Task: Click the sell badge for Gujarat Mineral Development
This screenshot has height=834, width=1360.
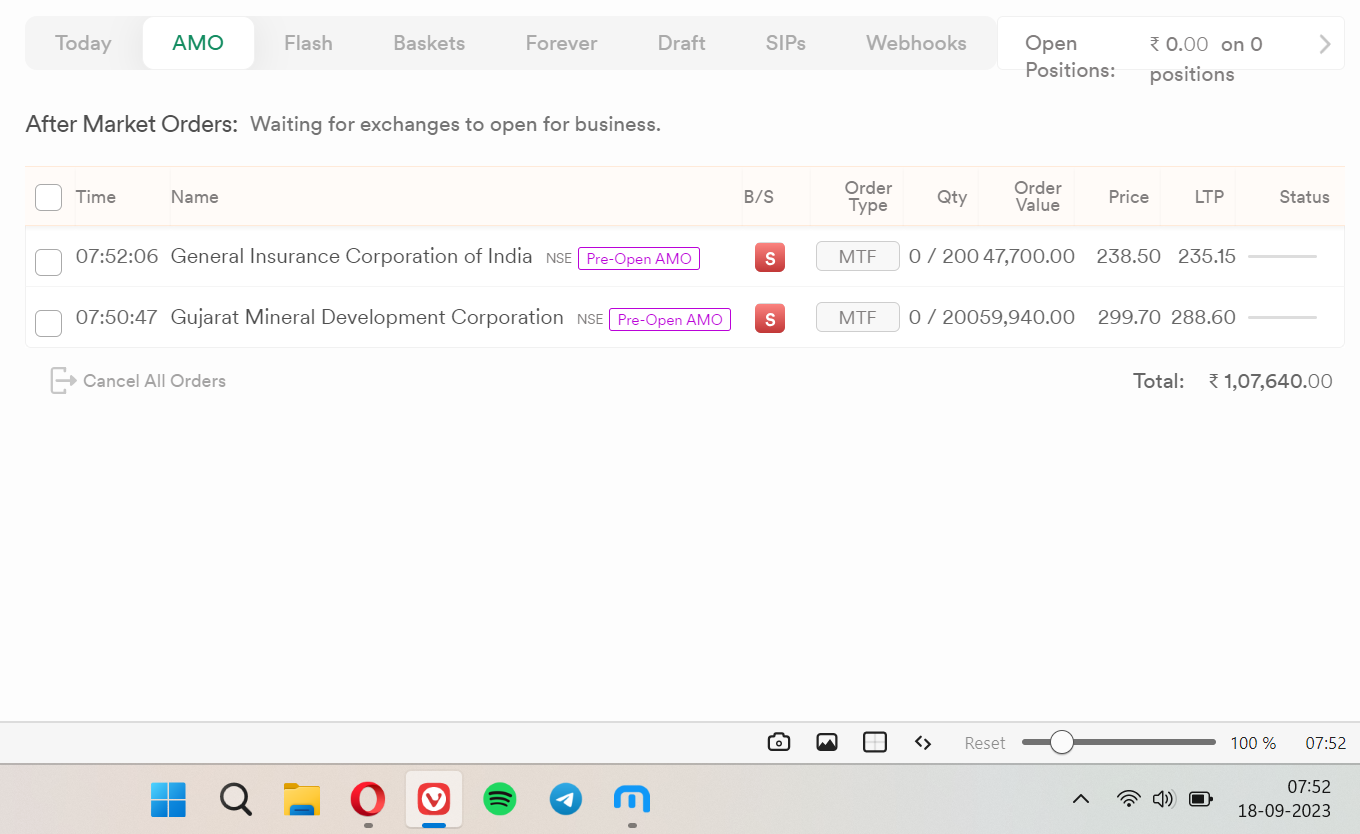Action: [770, 318]
